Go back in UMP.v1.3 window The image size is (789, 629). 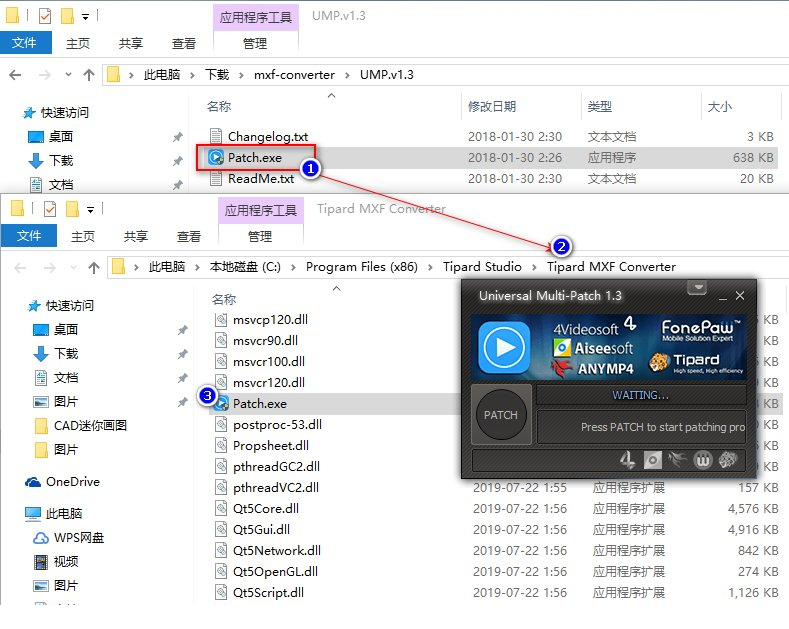point(16,75)
